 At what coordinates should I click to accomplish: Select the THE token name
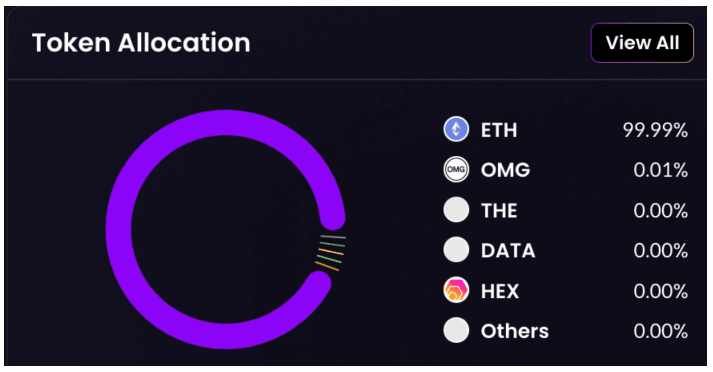click(x=499, y=211)
